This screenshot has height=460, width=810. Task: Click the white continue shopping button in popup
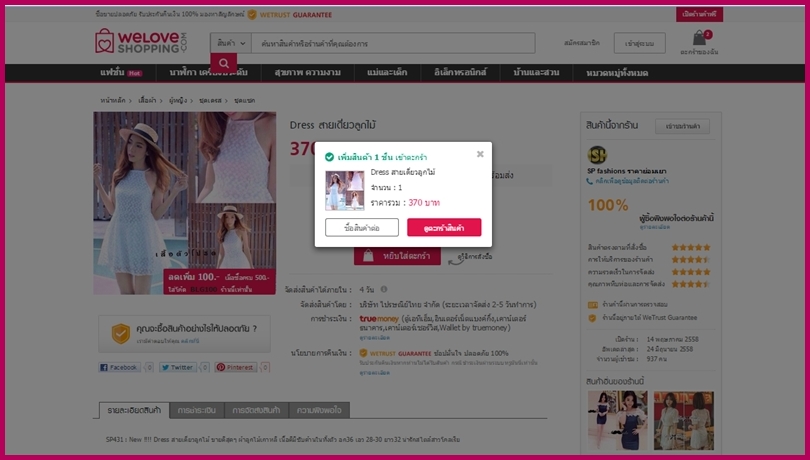[x=362, y=227]
